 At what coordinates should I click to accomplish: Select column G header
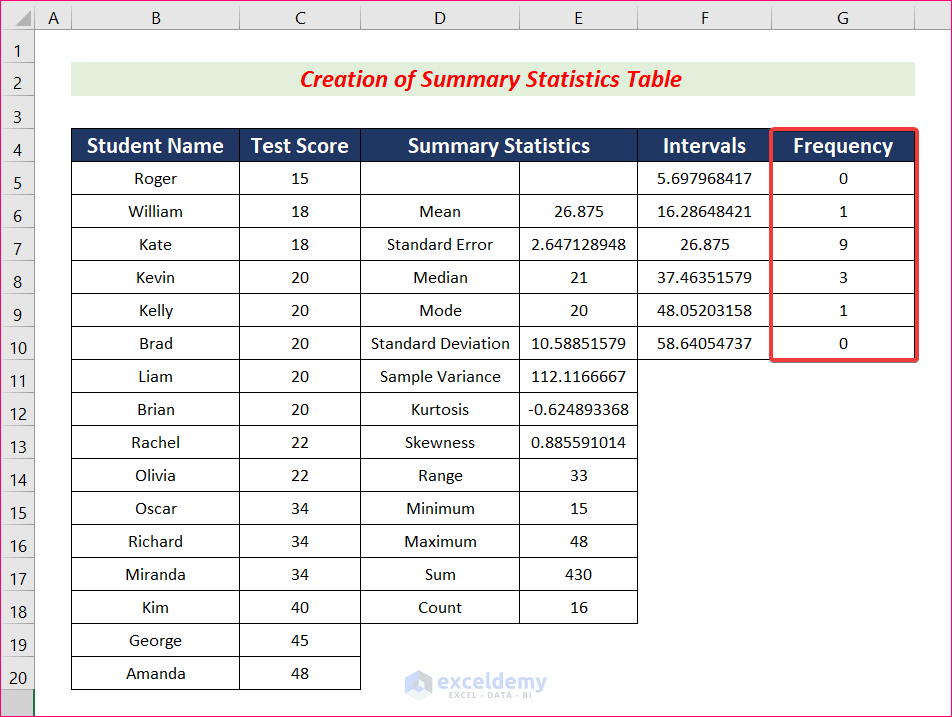(x=843, y=18)
